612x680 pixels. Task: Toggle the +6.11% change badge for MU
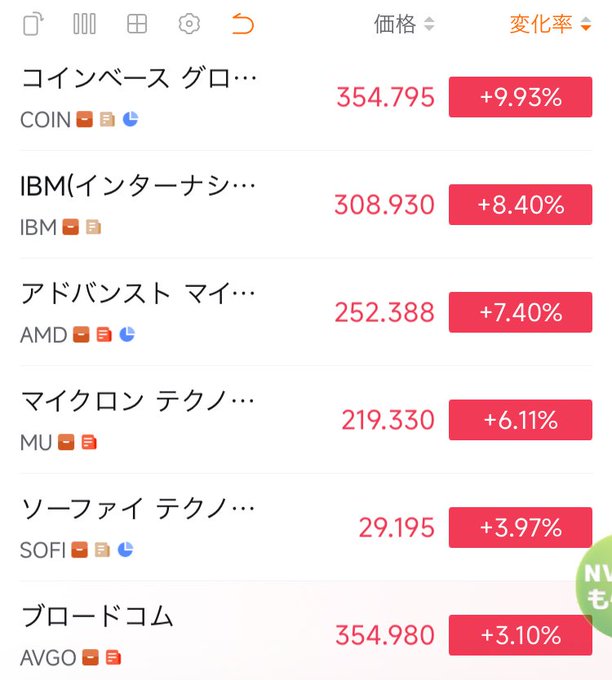(x=520, y=420)
